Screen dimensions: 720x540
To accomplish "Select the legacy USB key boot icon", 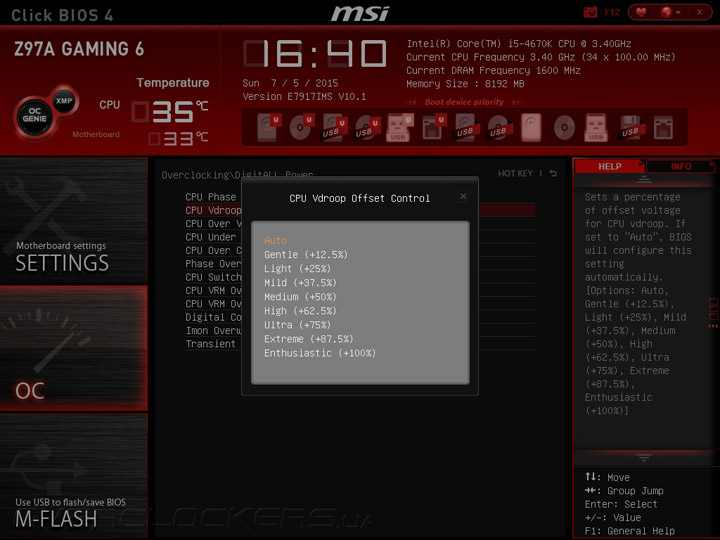I will (596, 127).
